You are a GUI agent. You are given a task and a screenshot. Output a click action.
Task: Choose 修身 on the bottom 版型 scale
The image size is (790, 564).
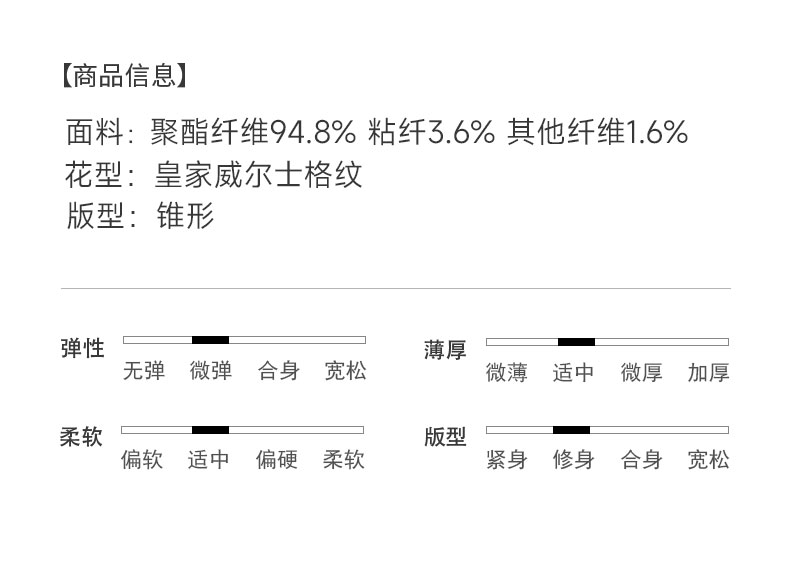point(573,460)
